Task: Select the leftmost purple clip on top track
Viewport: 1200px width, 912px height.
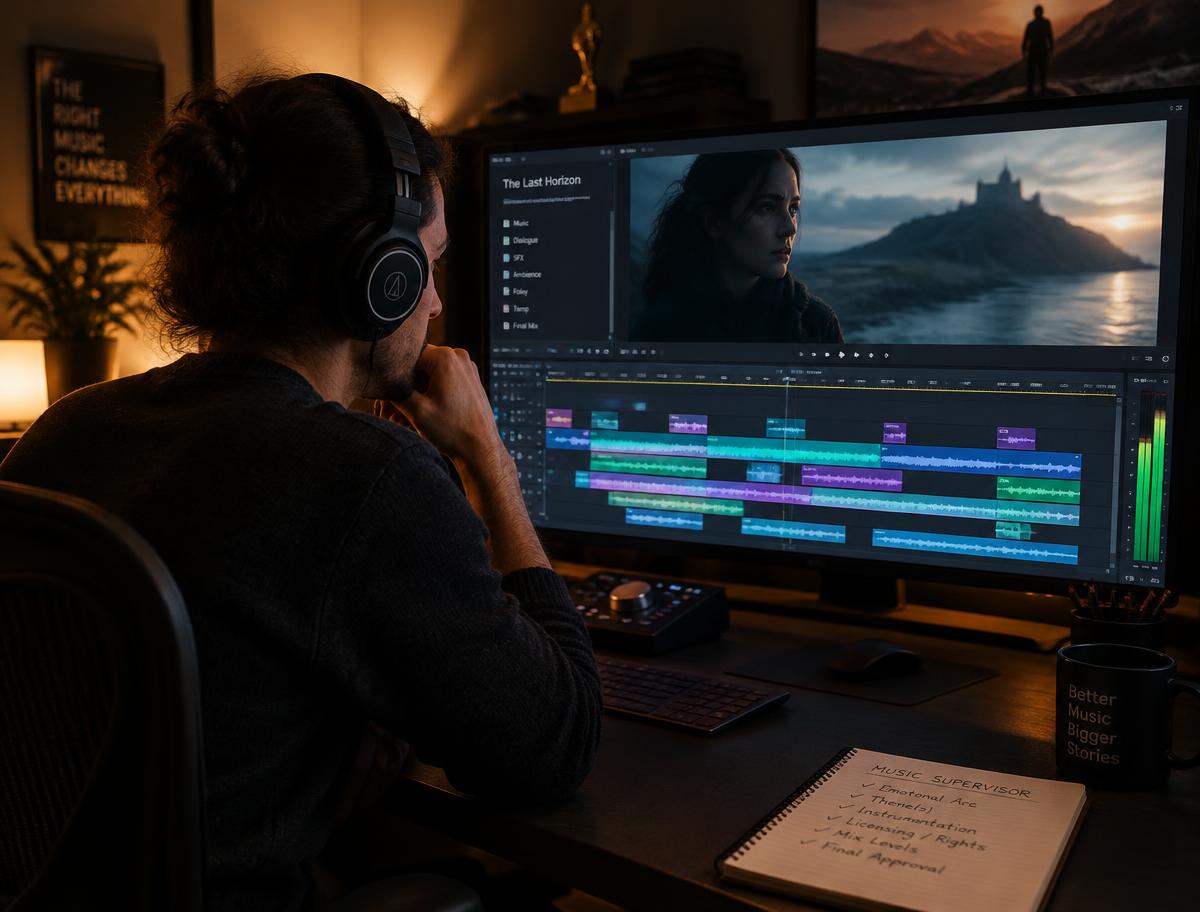Action: [559, 417]
